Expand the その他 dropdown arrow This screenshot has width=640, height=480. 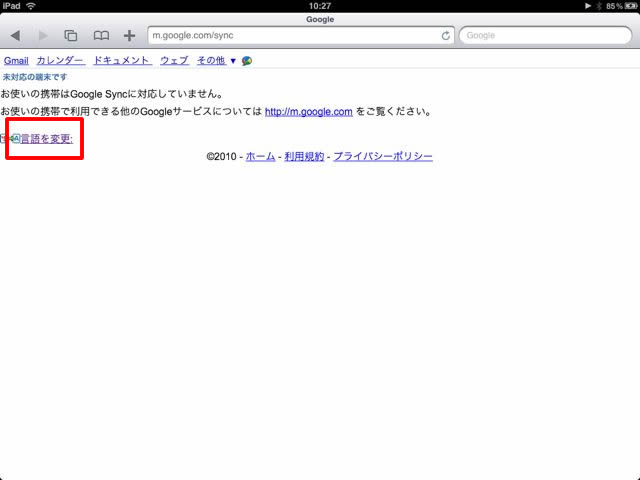pos(233,61)
